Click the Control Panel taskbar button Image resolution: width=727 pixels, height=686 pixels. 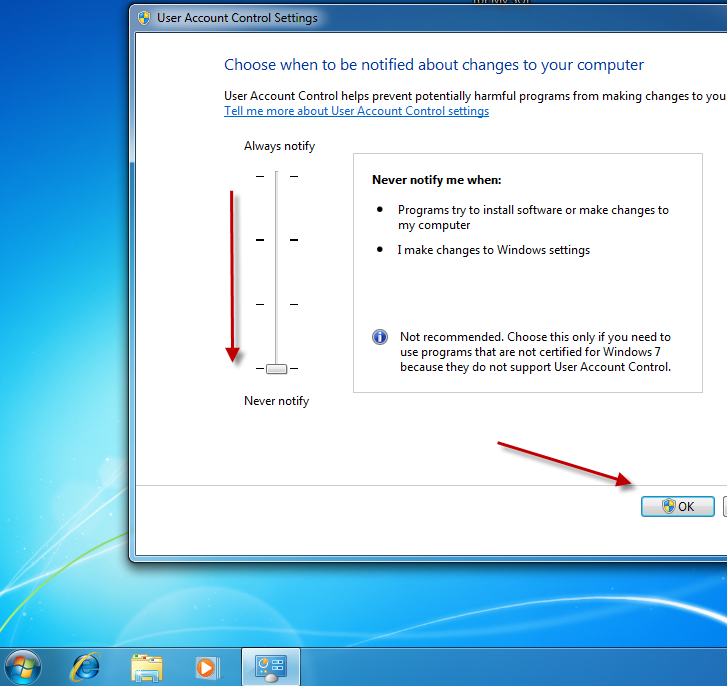tap(271, 667)
